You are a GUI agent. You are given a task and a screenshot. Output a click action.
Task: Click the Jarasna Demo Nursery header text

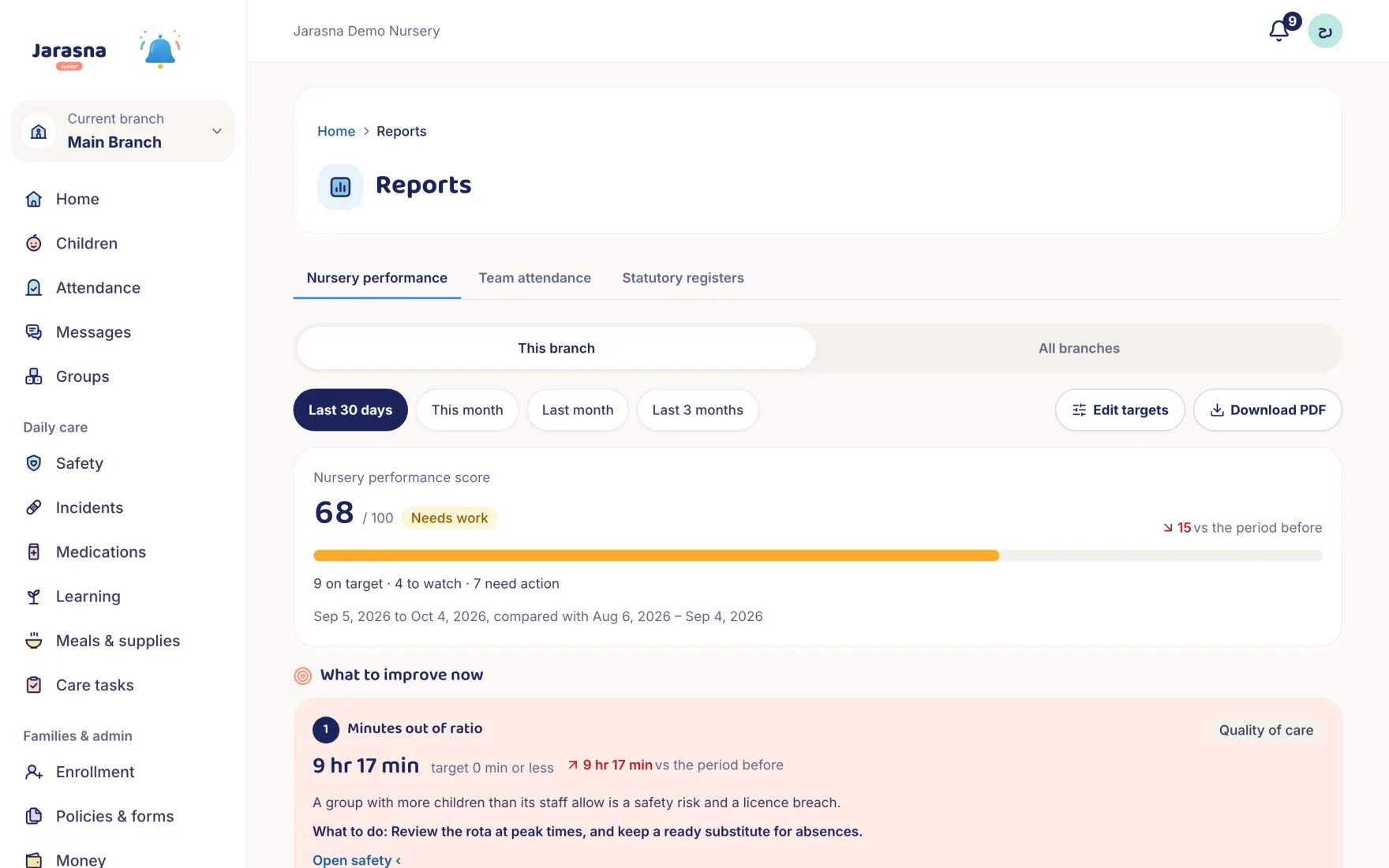pos(366,31)
